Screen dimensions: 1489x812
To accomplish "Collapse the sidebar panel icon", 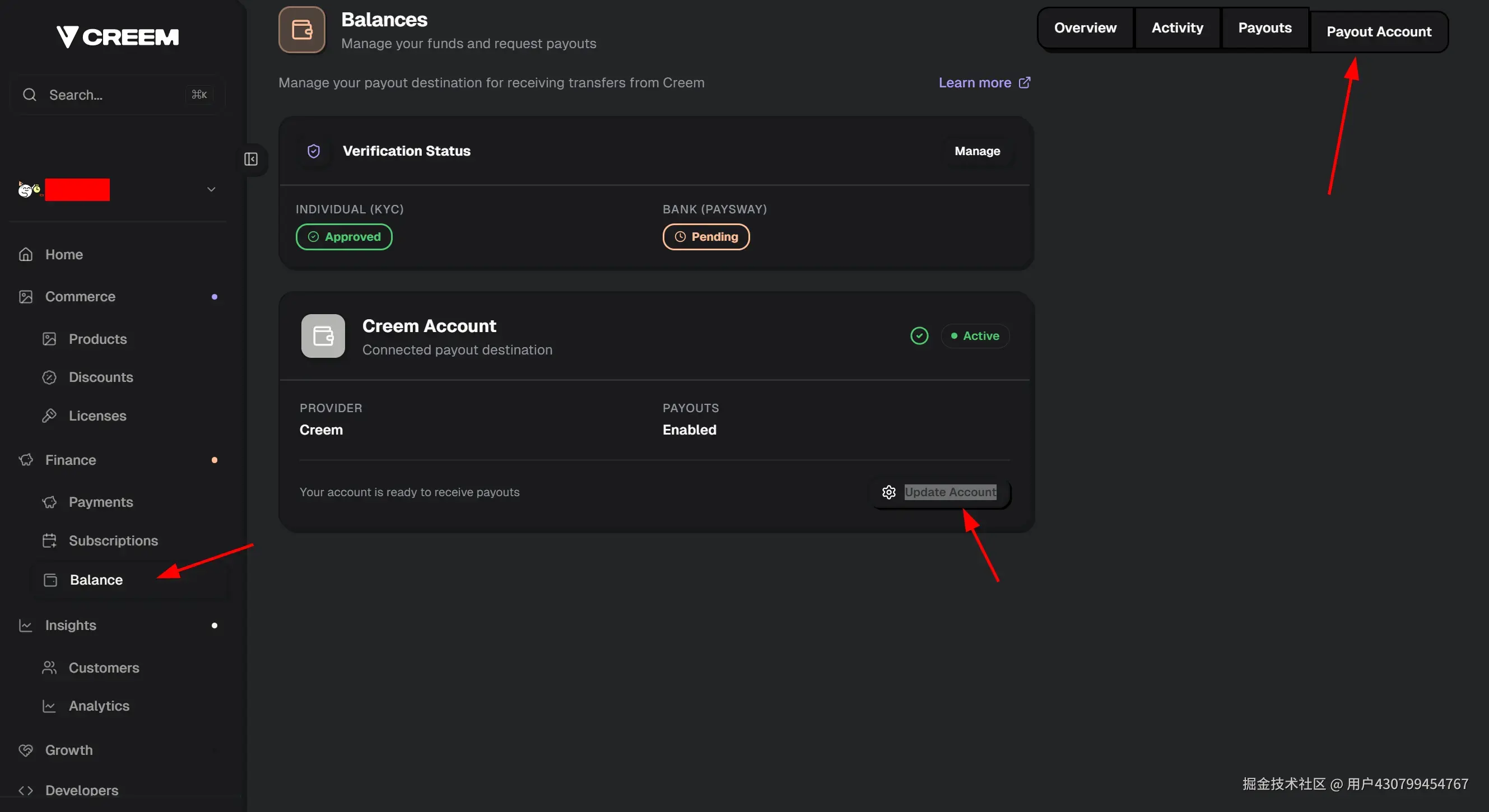I will pyautogui.click(x=251, y=159).
